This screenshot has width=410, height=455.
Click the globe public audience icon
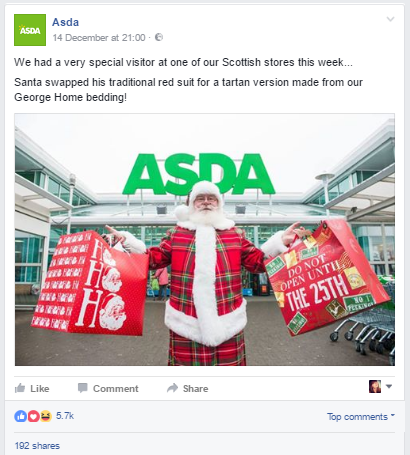coord(159,37)
